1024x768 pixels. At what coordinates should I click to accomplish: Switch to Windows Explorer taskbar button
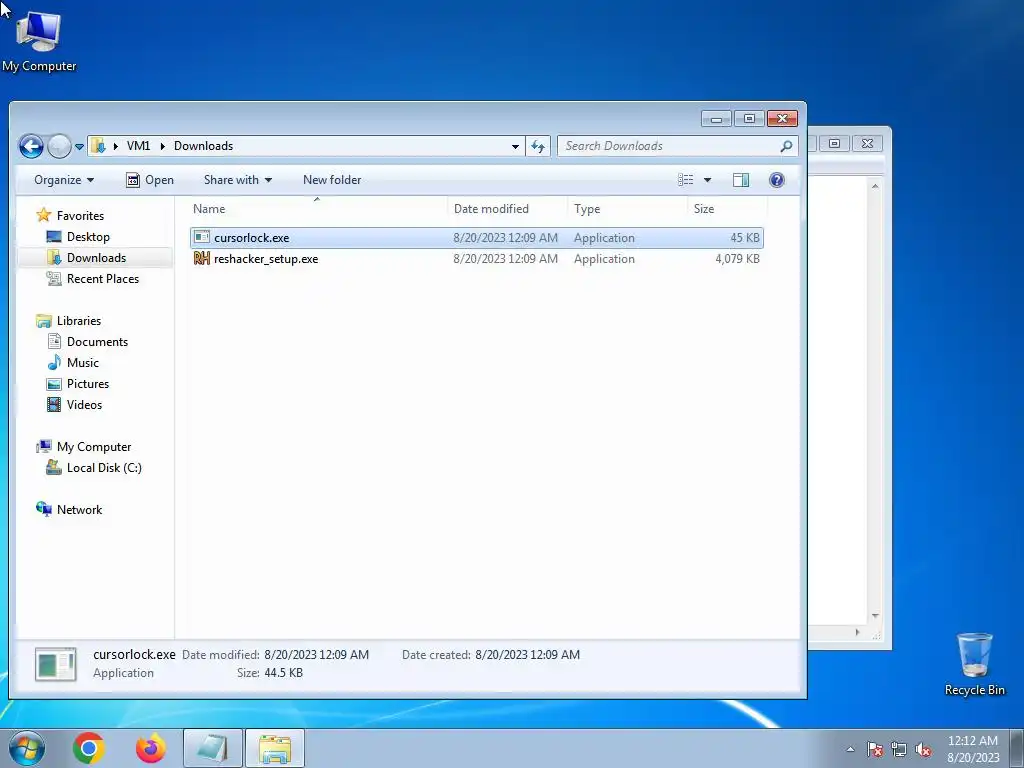tap(275, 748)
